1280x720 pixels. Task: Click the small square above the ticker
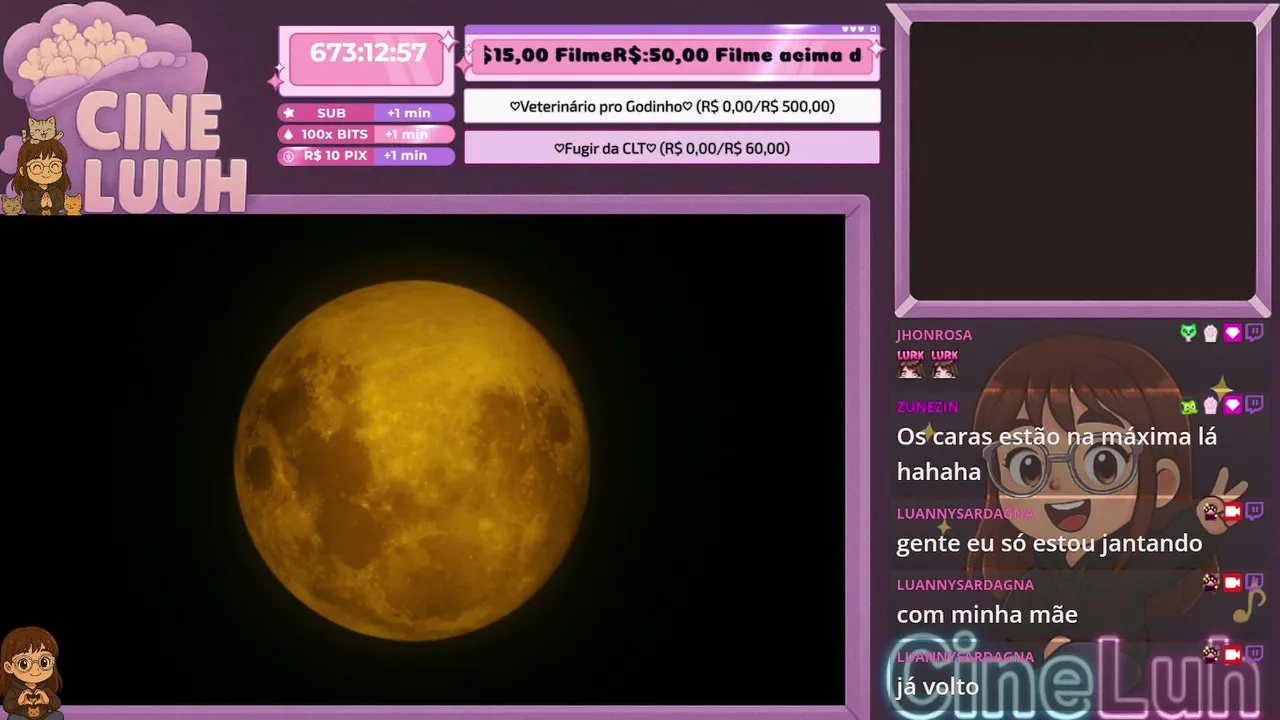pos(873,29)
